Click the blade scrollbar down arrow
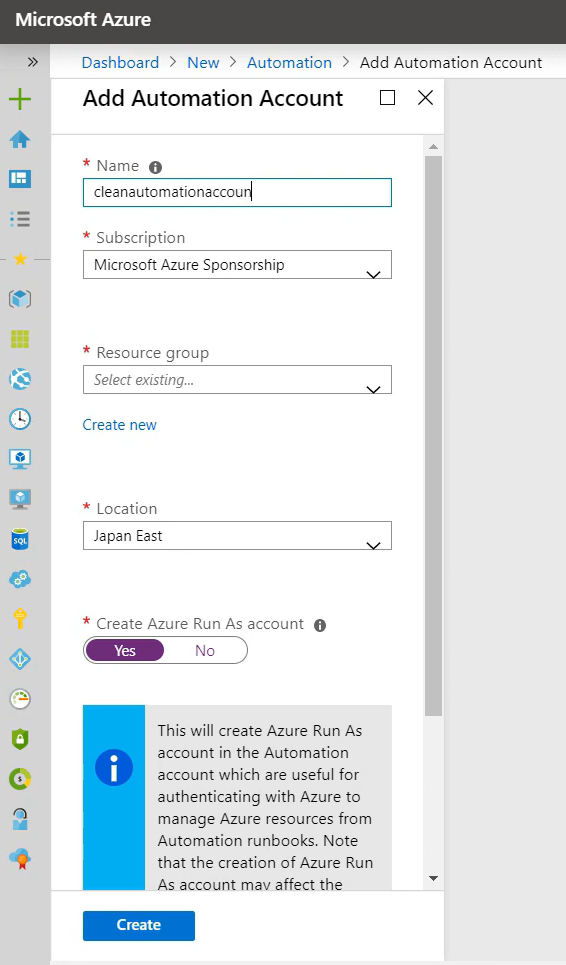This screenshot has height=965, width=566. (433, 878)
